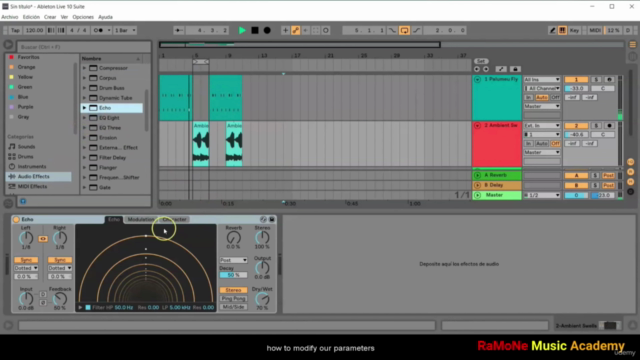Toggle the computer MIDI keyboard icon

click(x=562, y=30)
